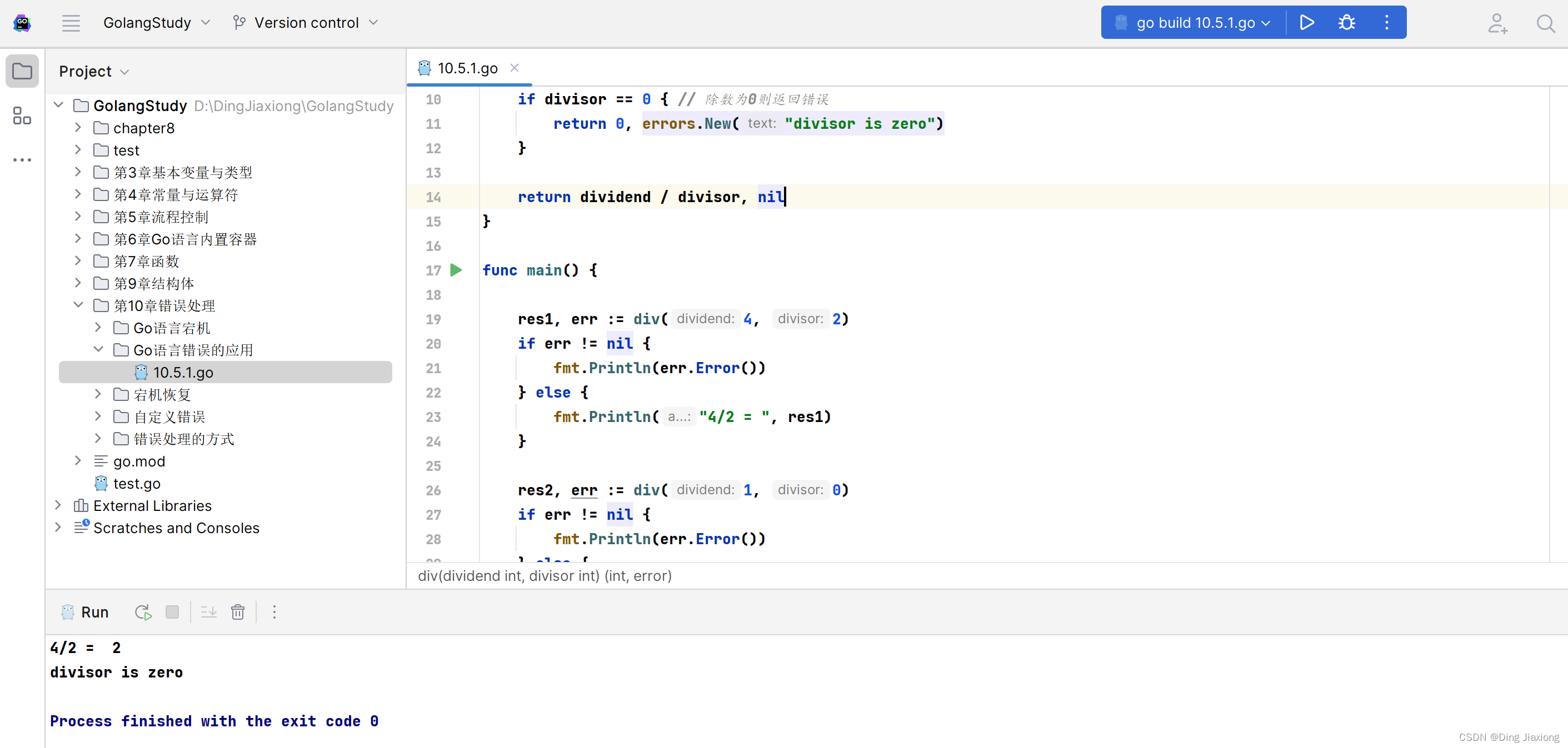Click the gutter run arrow beside main
This screenshot has height=748, width=1568.
coord(456,270)
